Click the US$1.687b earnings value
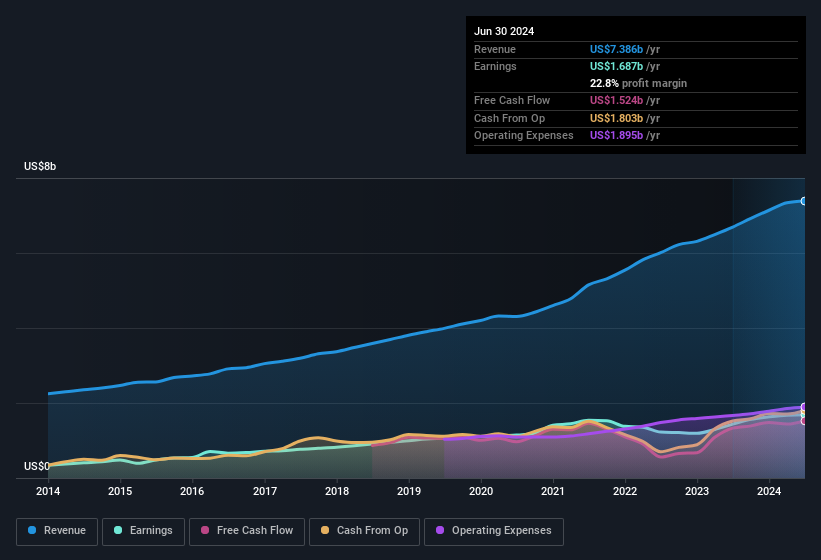821x560 pixels. [x=616, y=66]
